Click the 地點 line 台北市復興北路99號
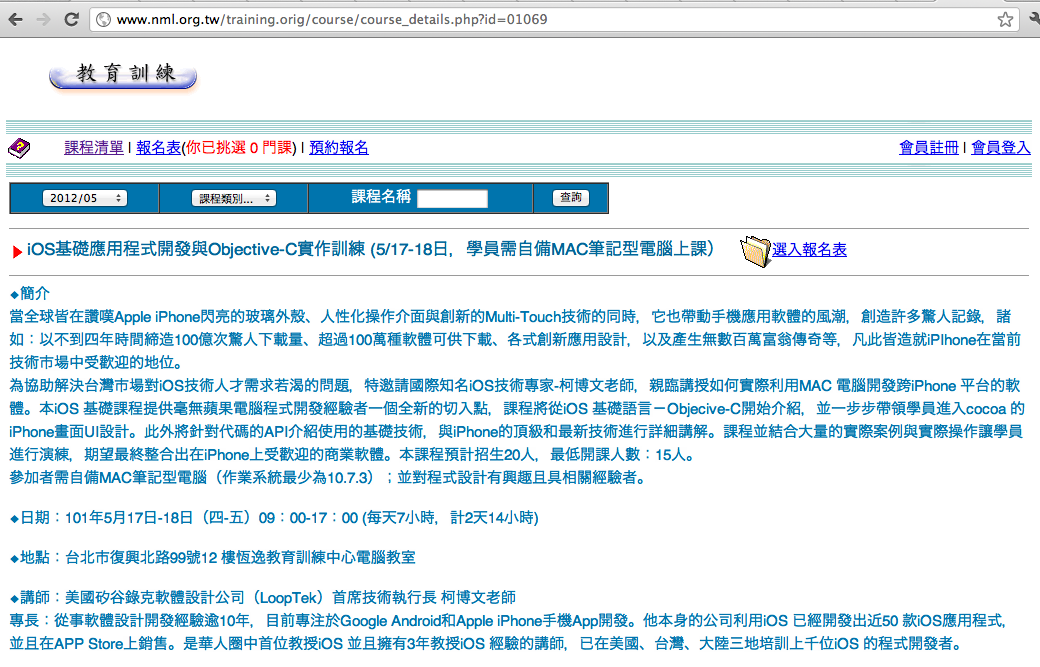 (x=212, y=558)
